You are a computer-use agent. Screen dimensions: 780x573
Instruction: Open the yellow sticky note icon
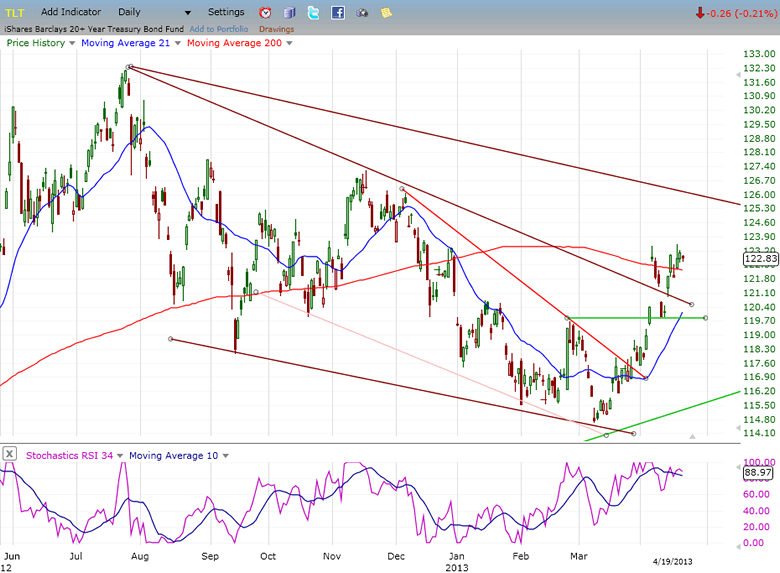coord(386,13)
